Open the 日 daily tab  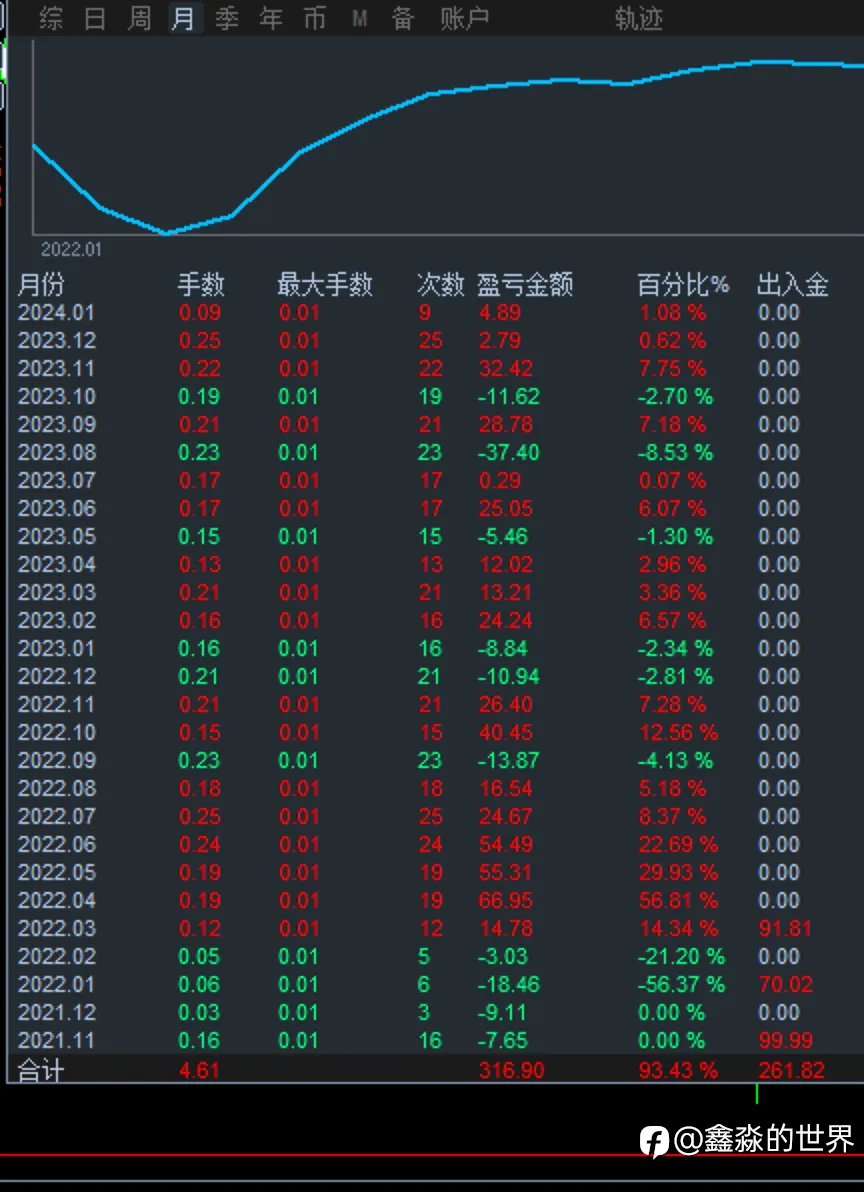coord(95,18)
